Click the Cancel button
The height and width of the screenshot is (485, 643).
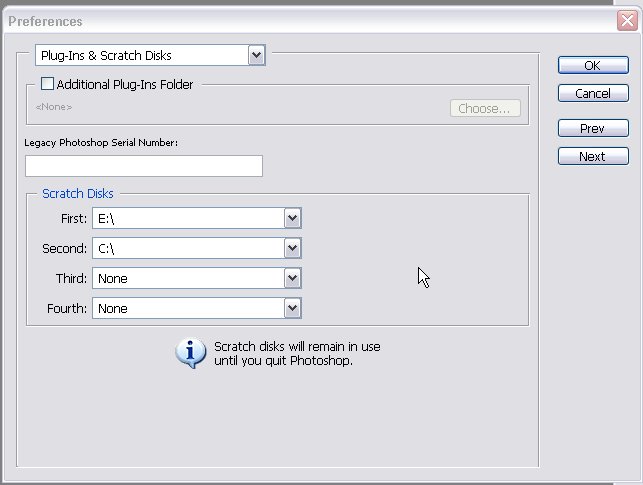pos(593,93)
